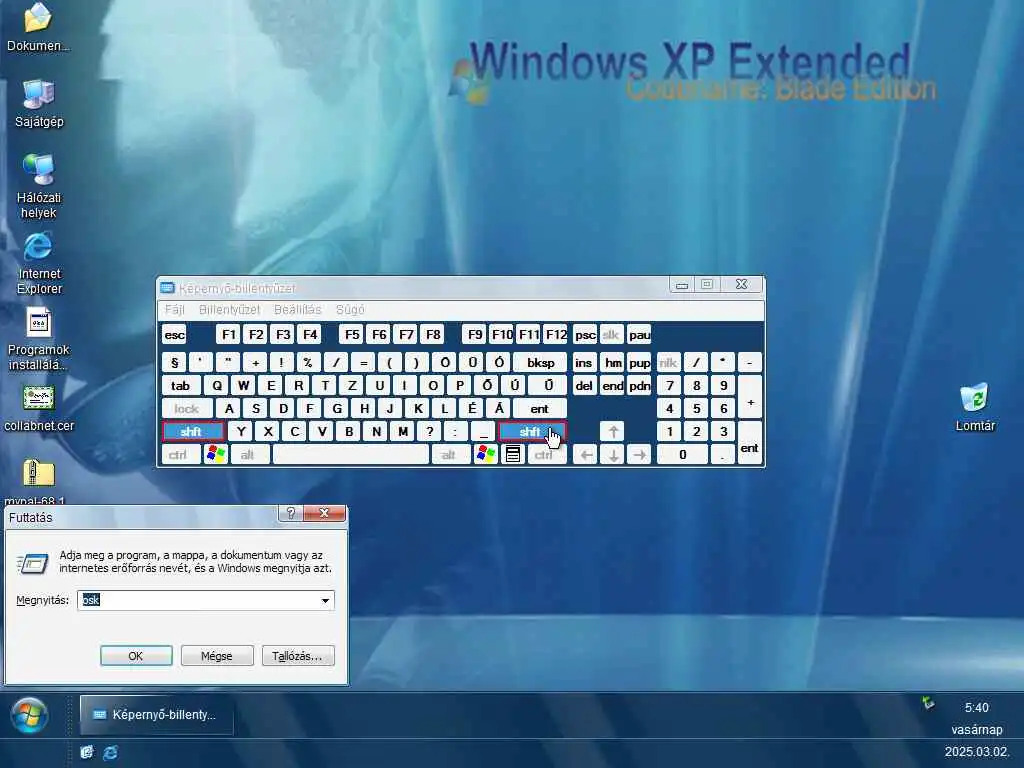Click the § key on keyboard

point(174,362)
